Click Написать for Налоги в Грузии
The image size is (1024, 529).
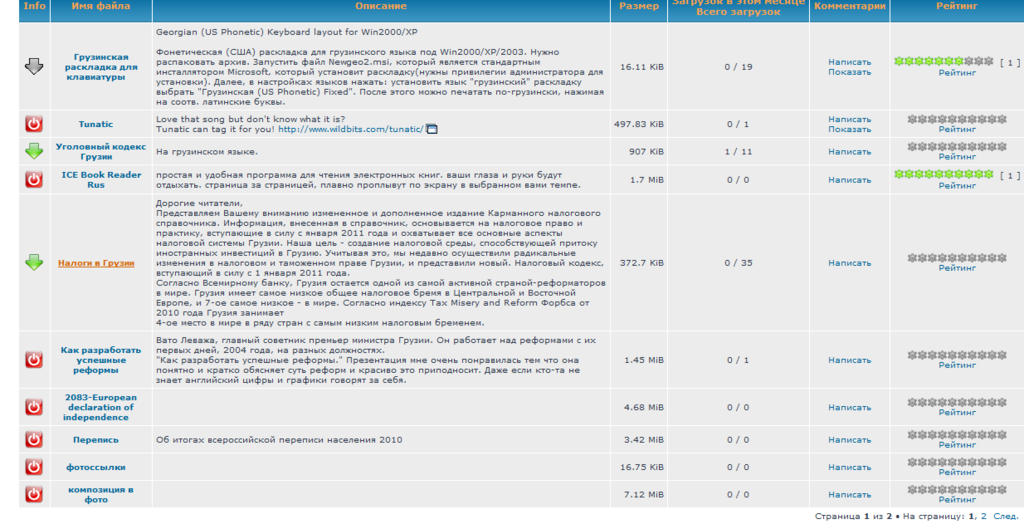click(x=849, y=263)
